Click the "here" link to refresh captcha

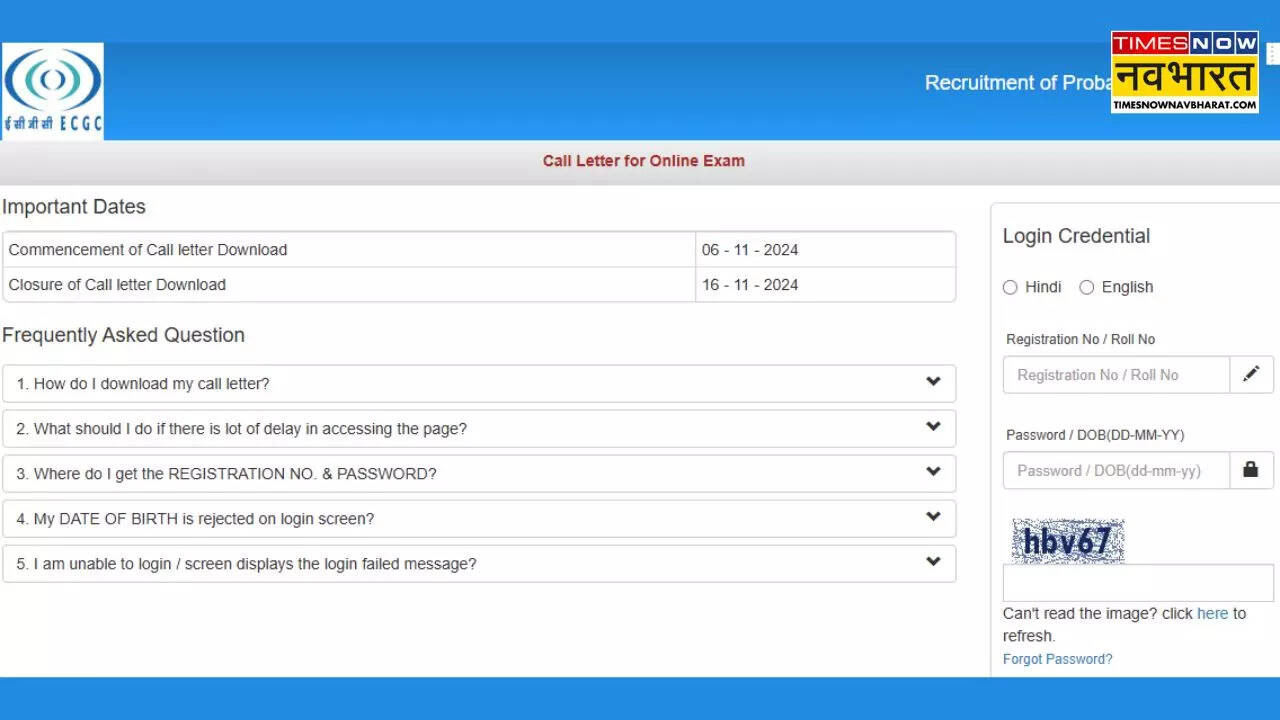click(x=1212, y=614)
